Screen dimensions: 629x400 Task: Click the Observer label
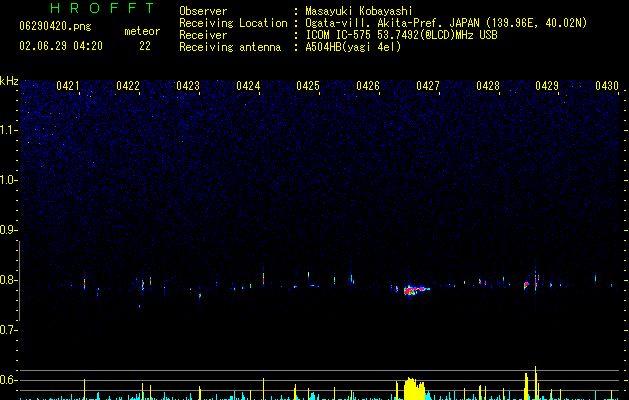[203, 11]
